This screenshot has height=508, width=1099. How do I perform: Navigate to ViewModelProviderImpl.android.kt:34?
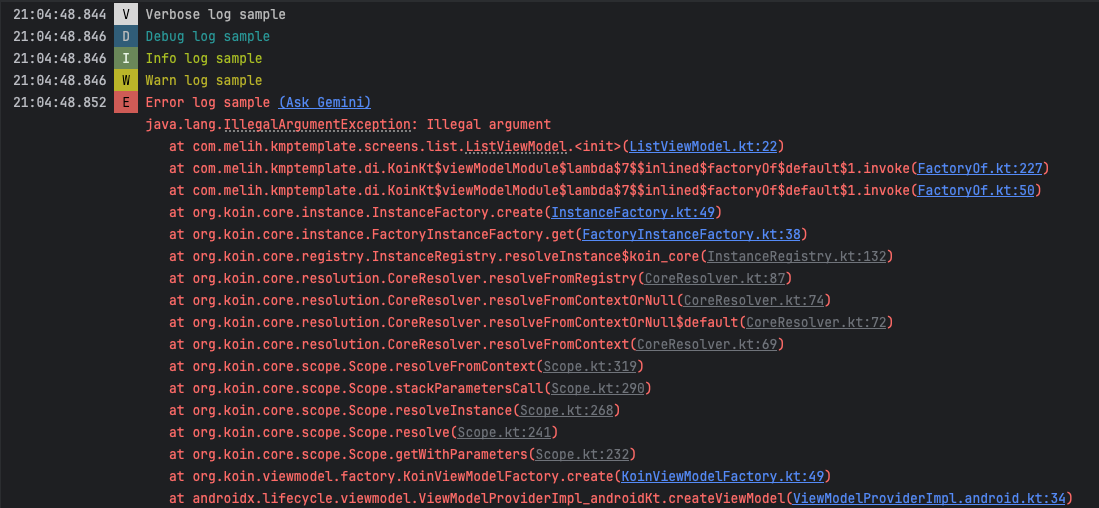pos(929,498)
